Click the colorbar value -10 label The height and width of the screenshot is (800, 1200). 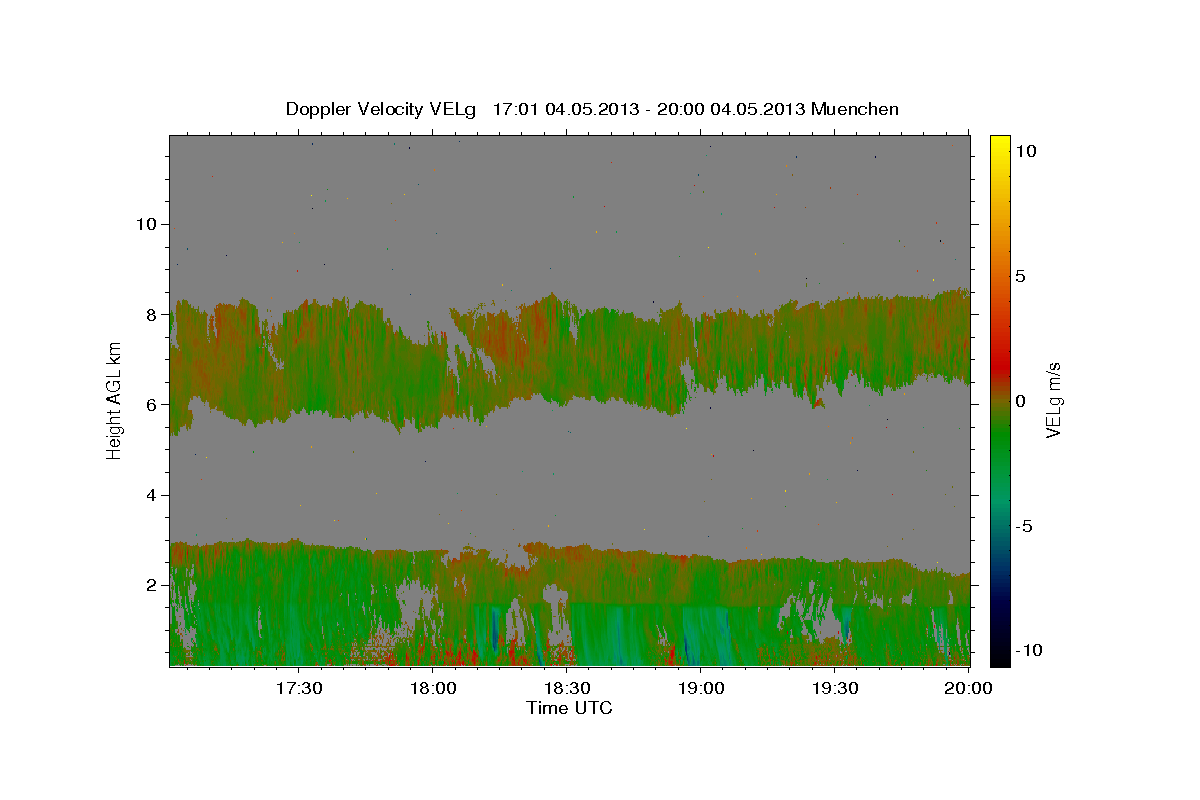pyautogui.click(x=1028, y=650)
